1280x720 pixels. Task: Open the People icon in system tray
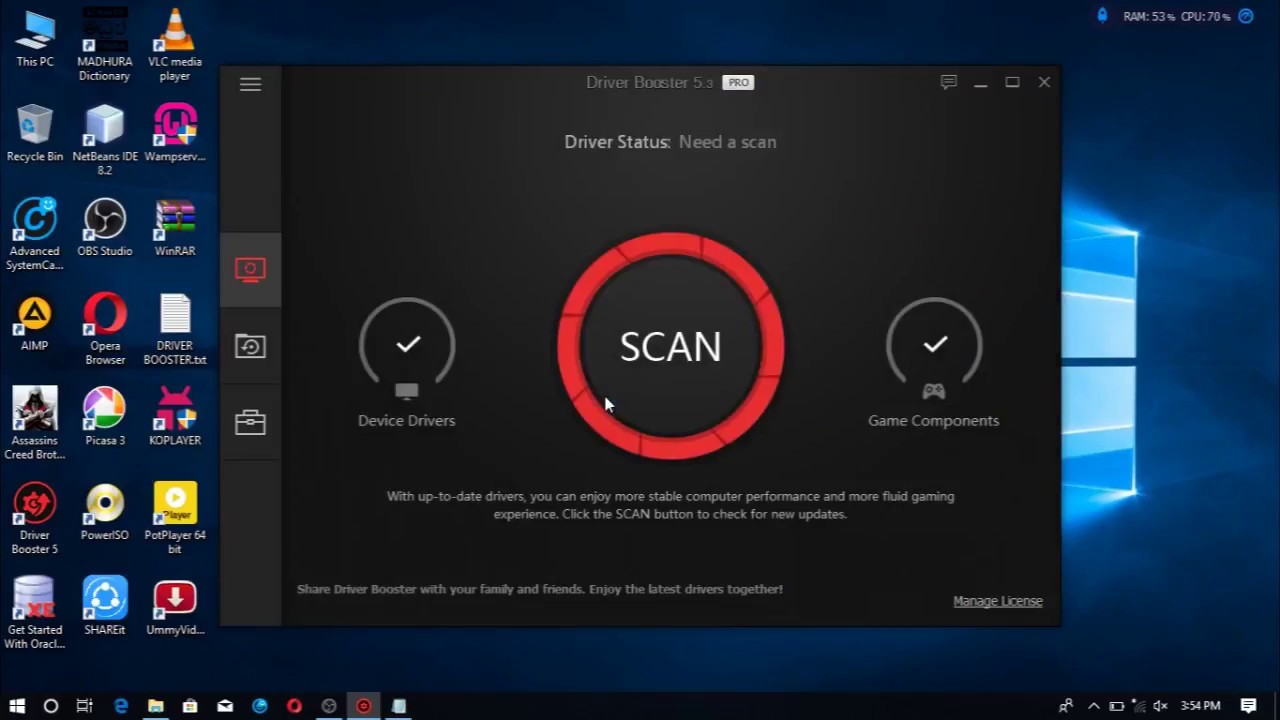pos(1067,706)
